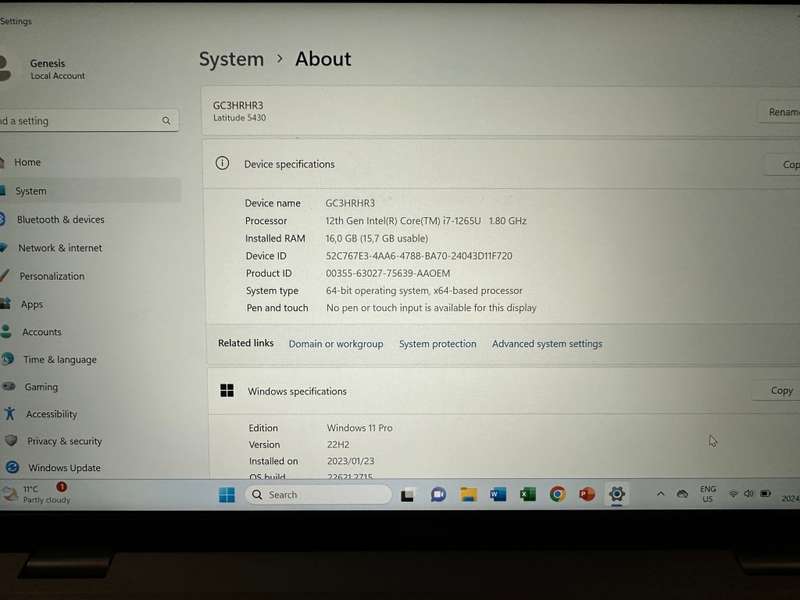Open Accessibility settings
This screenshot has width=800, height=600.
coord(52,414)
